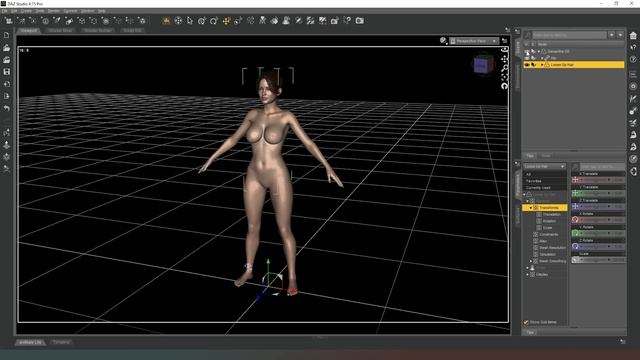Expand the highlighted Loose Up Hair node
Image resolution: width=640 pixels, height=360 pixels.
point(542,64)
